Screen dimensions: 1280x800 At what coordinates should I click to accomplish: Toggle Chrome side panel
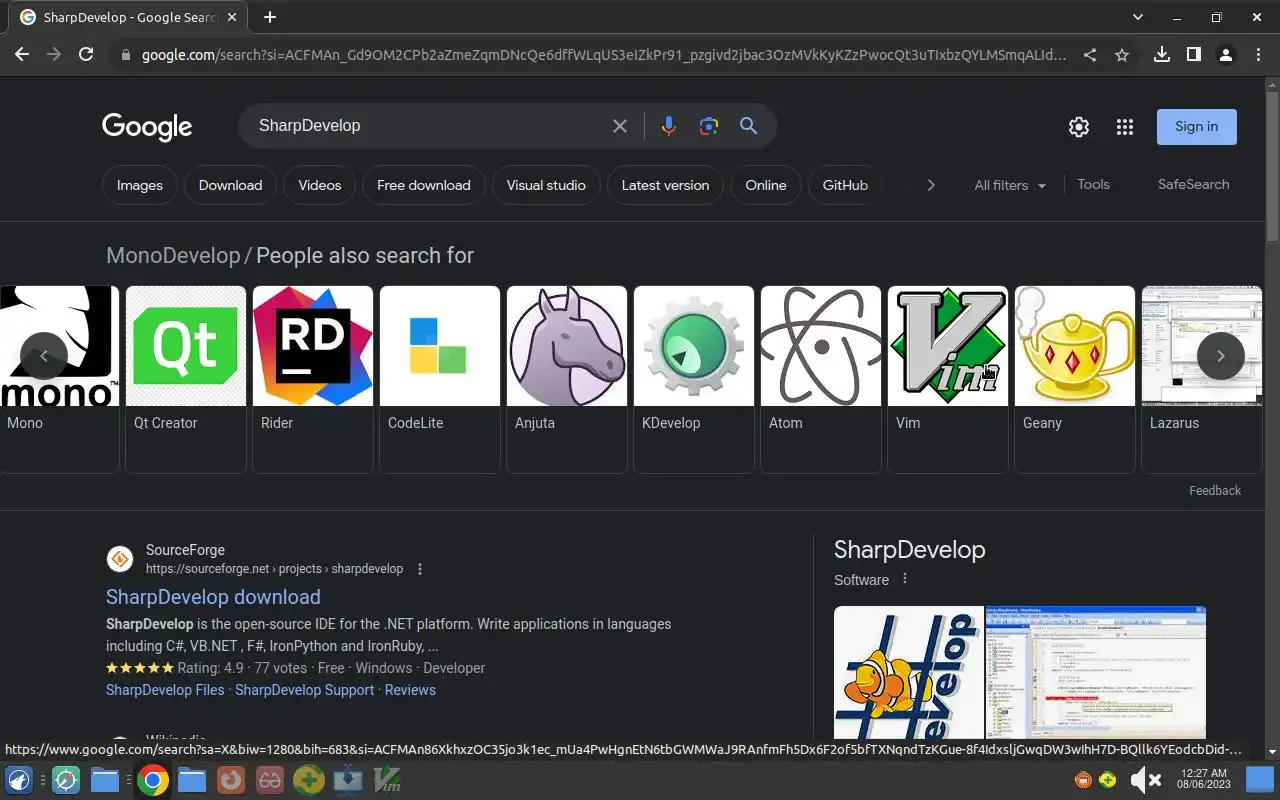pyautogui.click(x=1194, y=55)
